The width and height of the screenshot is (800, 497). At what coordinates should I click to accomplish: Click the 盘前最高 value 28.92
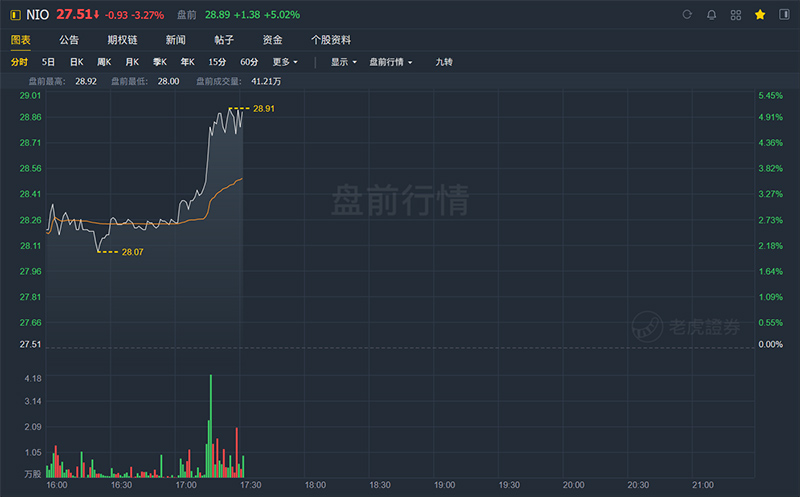click(x=86, y=82)
